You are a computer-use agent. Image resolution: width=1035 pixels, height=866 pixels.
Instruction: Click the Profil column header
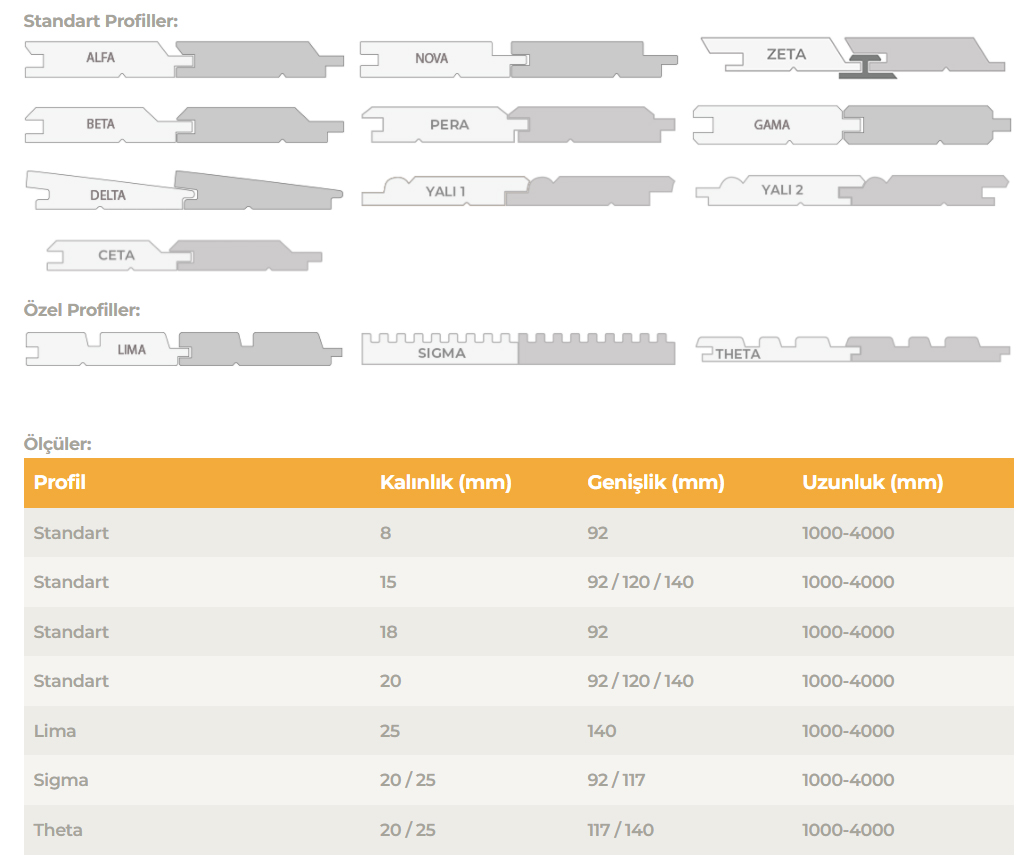[60, 483]
